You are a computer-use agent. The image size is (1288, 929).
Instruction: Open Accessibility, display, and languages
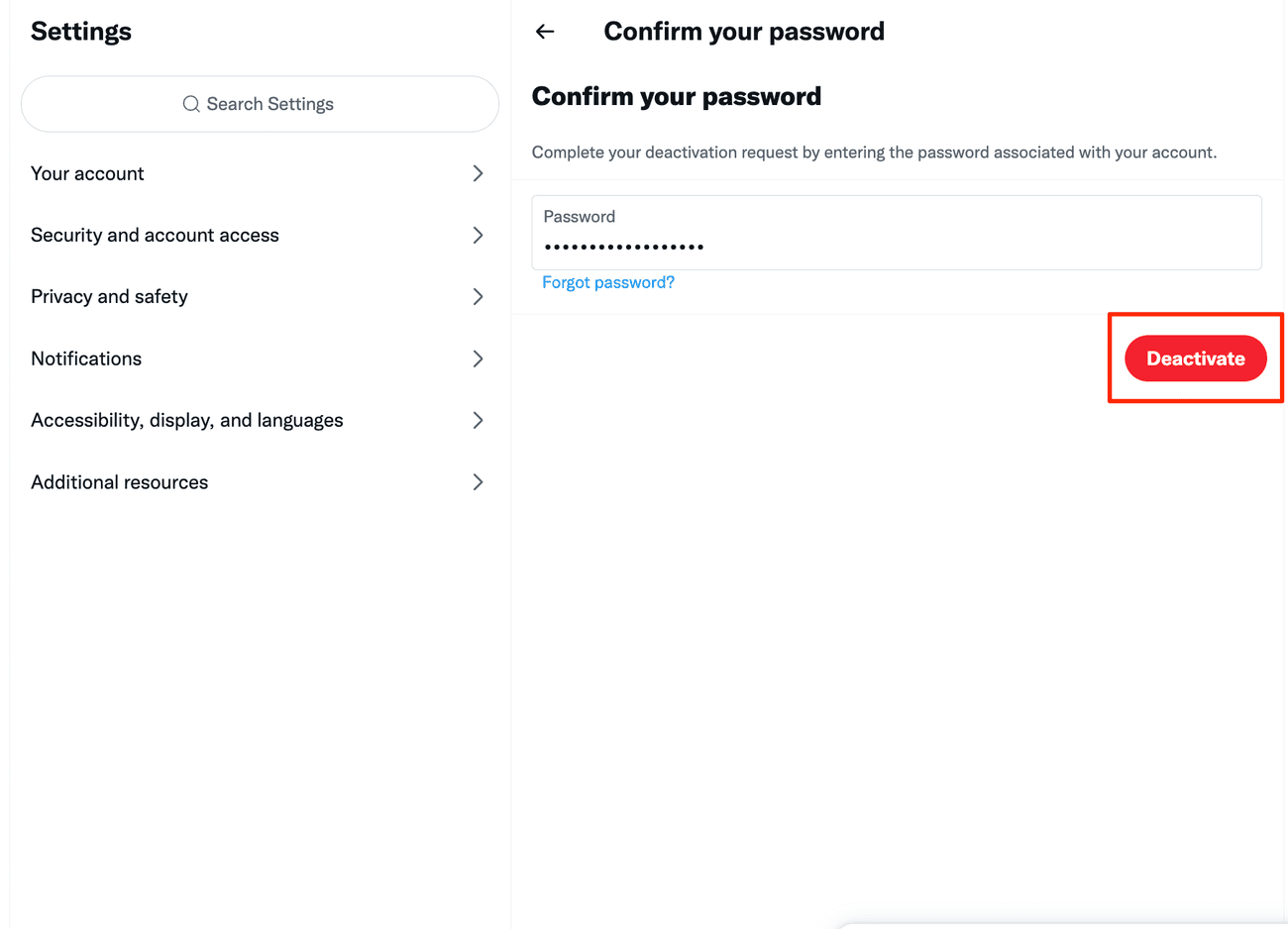187,420
